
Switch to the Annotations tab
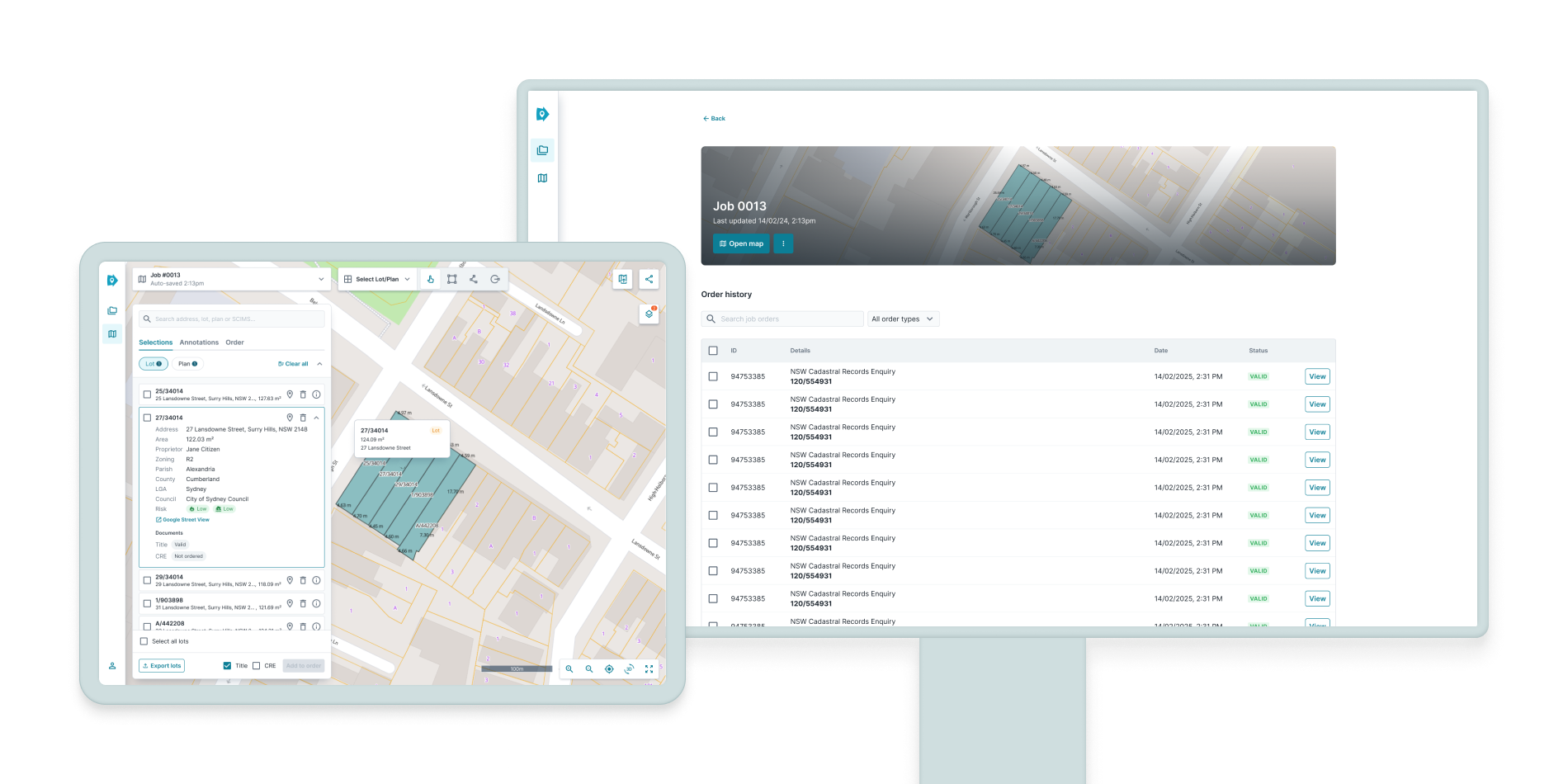pyautogui.click(x=199, y=342)
